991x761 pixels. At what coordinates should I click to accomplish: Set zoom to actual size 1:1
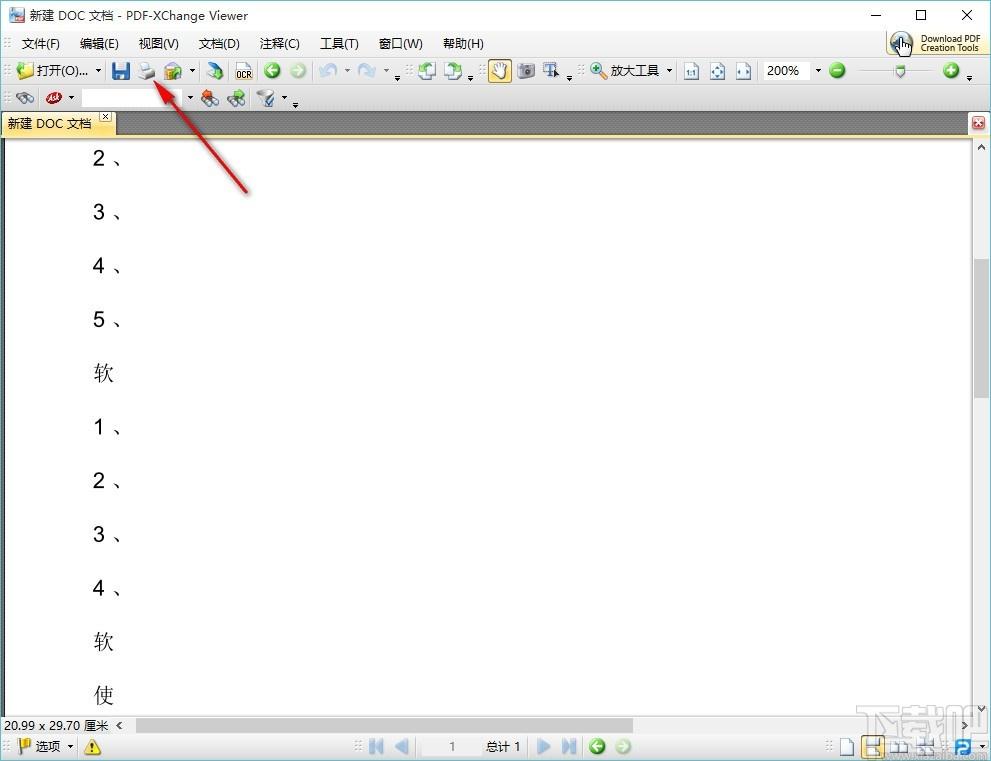pyautogui.click(x=691, y=71)
